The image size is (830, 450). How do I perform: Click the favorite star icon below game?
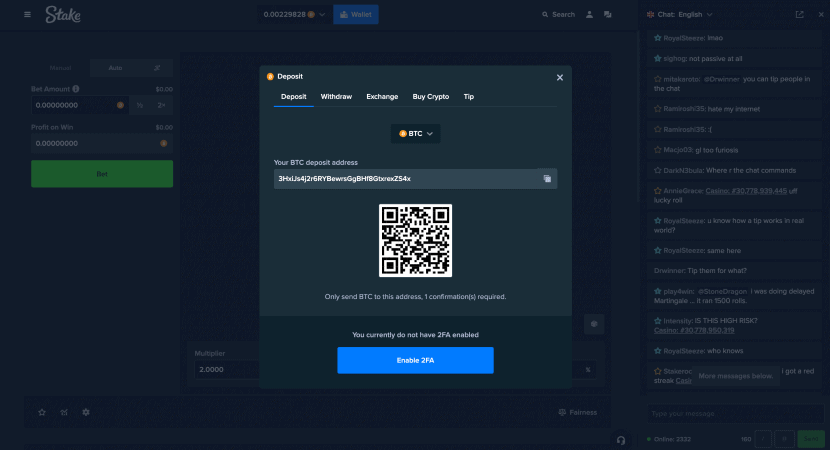(42, 412)
